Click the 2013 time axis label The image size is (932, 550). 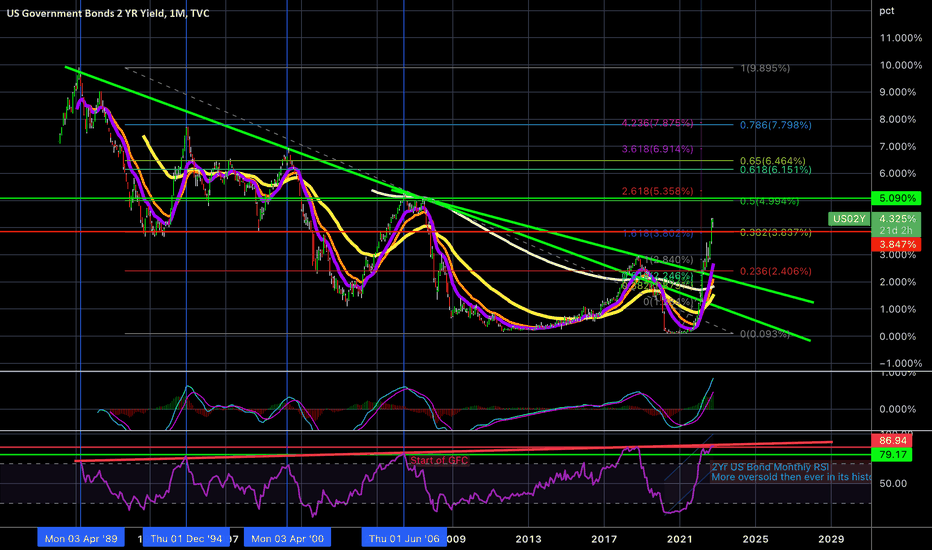click(x=528, y=539)
